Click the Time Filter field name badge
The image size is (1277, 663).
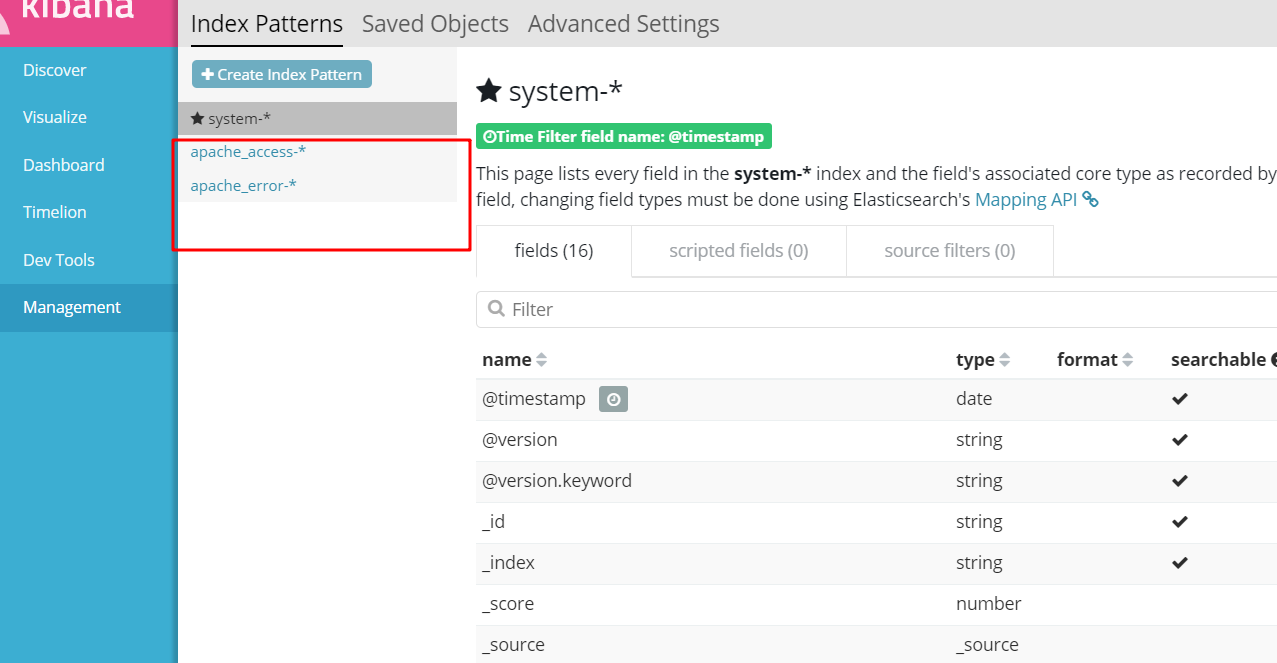click(624, 136)
